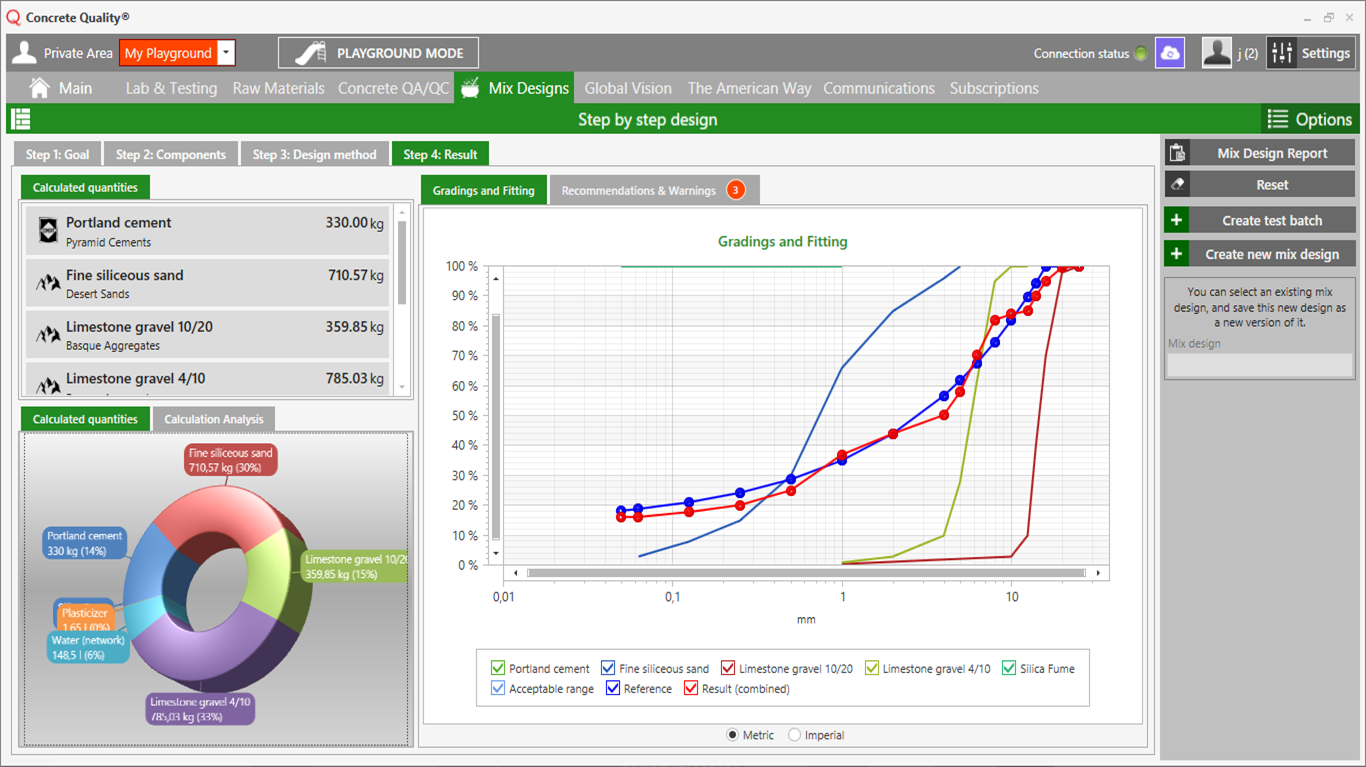The image size is (1366, 767).
Task: Open the Options menu
Action: coord(1310,118)
